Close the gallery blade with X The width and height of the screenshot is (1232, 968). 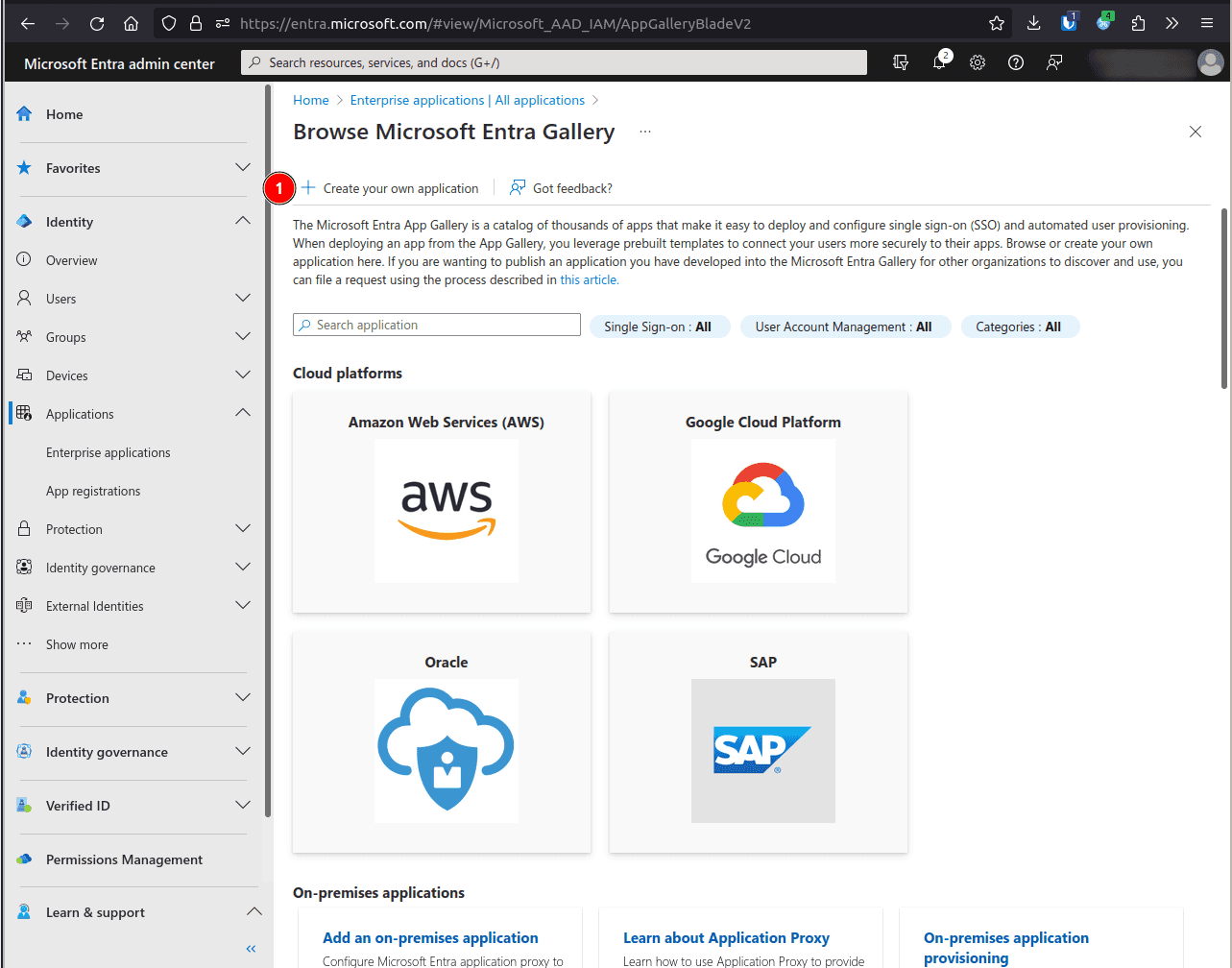pyautogui.click(x=1196, y=132)
